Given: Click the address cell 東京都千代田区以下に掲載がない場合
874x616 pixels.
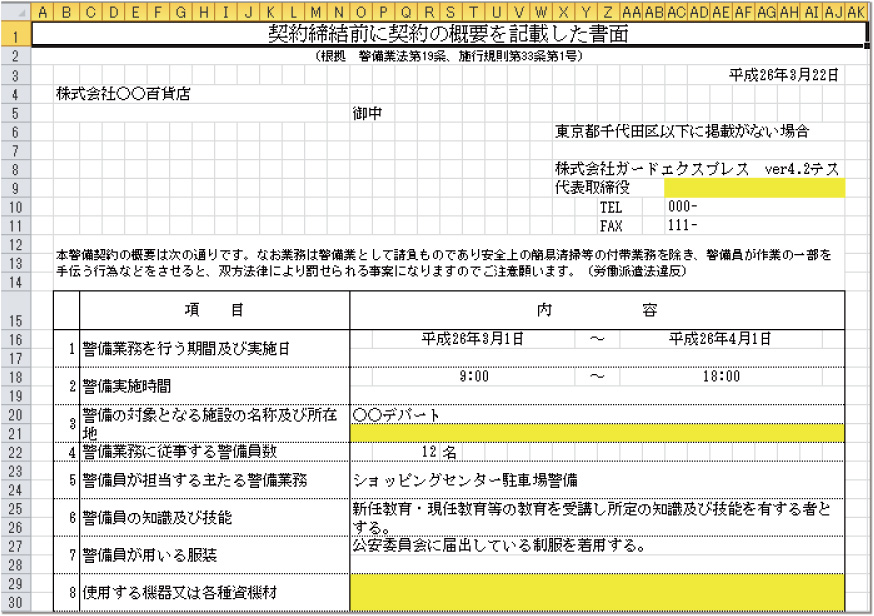Looking at the screenshot, I should (682, 132).
